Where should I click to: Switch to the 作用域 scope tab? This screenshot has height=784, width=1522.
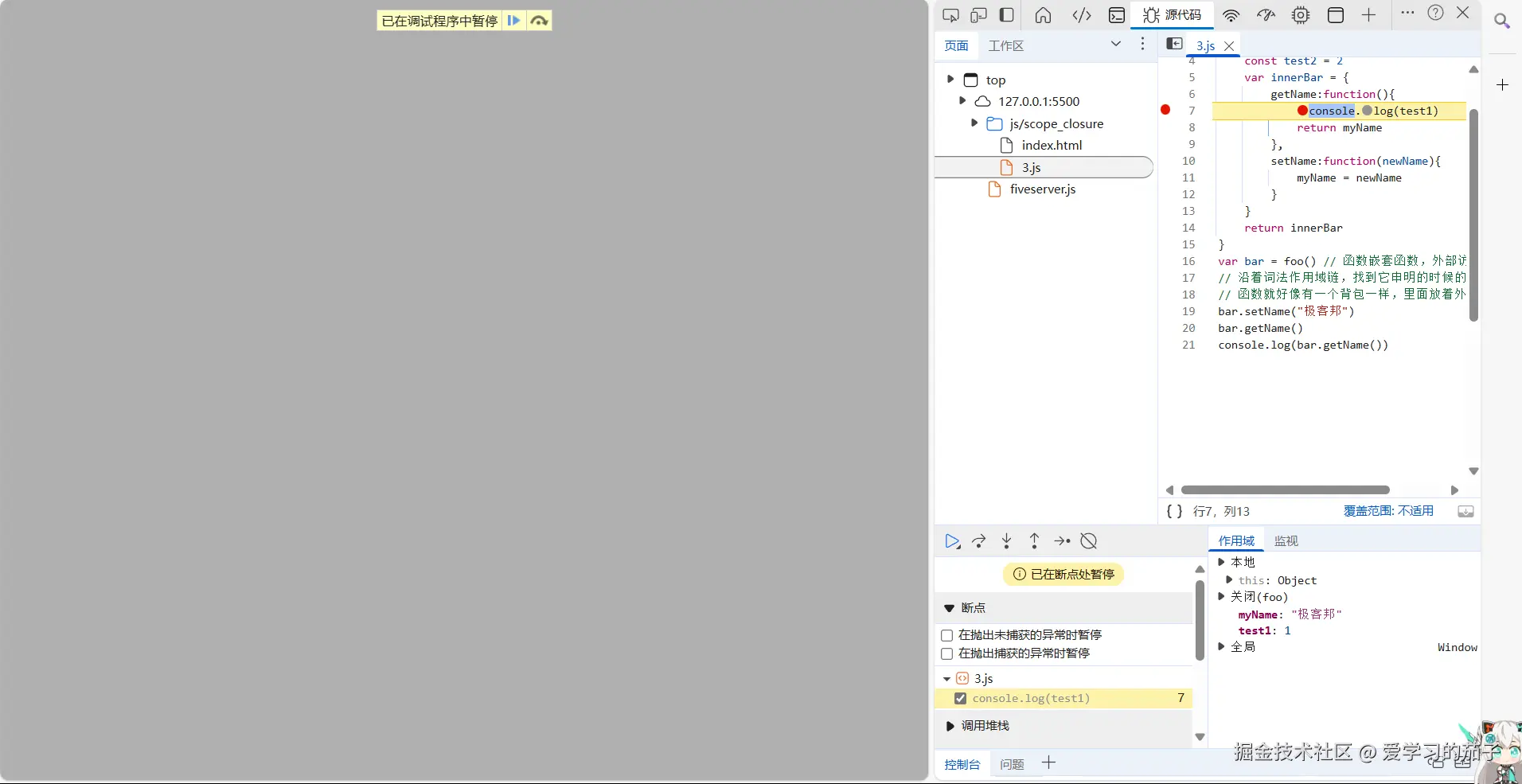(1236, 540)
